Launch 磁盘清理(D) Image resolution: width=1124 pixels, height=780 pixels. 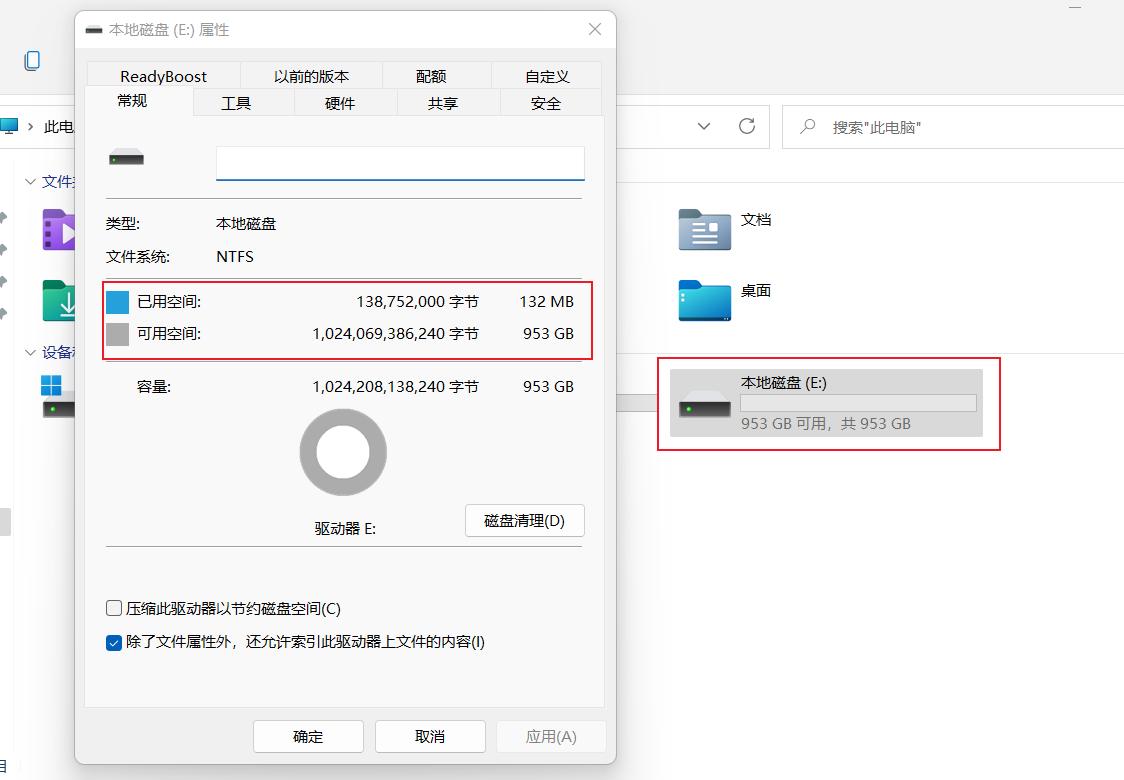click(524, 520)
